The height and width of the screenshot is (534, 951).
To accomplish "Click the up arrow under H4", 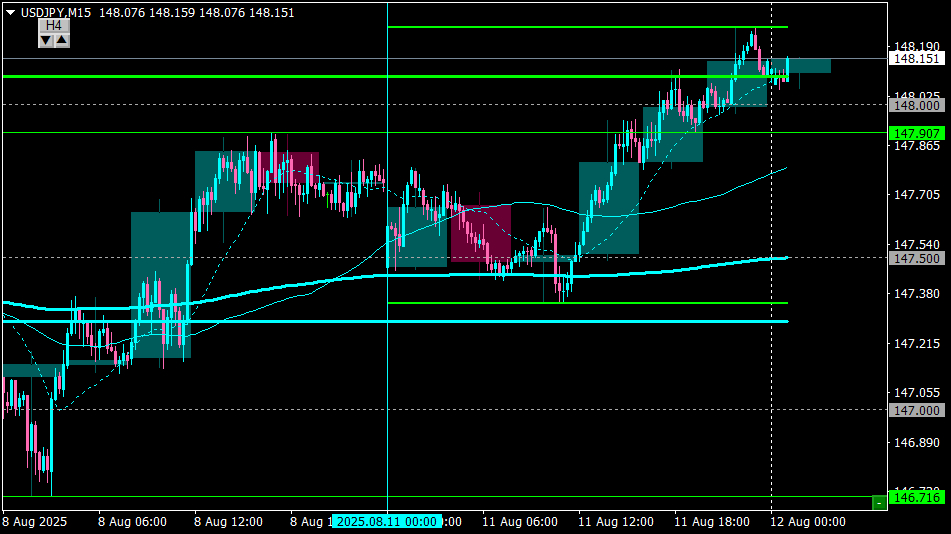I will tap(62, 41).
